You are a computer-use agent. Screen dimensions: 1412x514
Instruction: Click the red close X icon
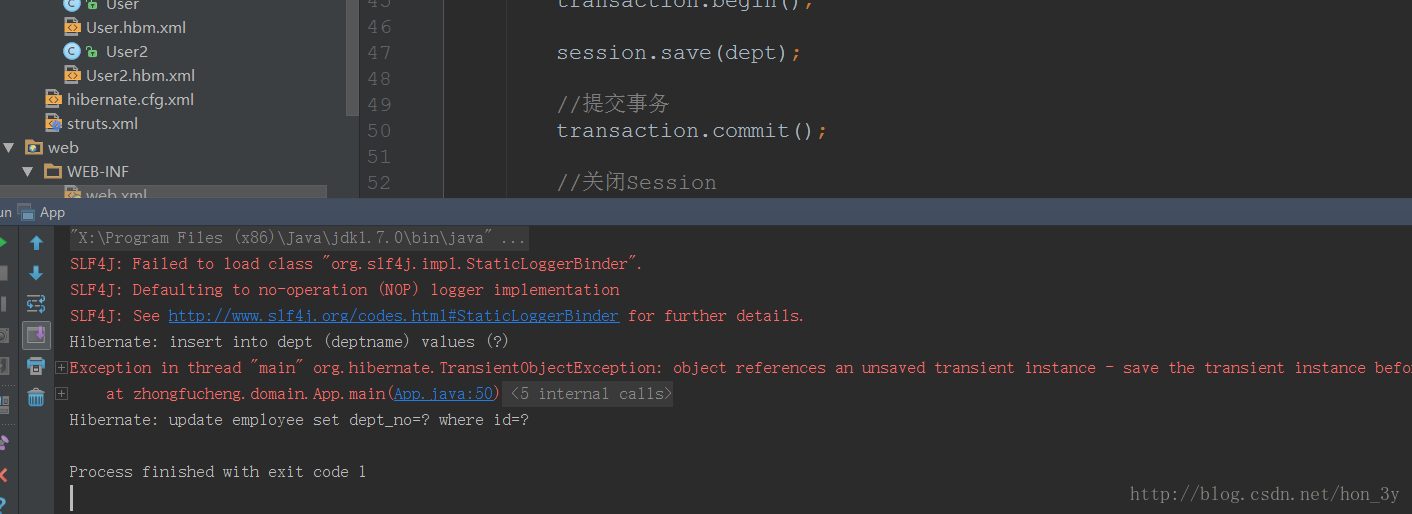pos(3,474)
